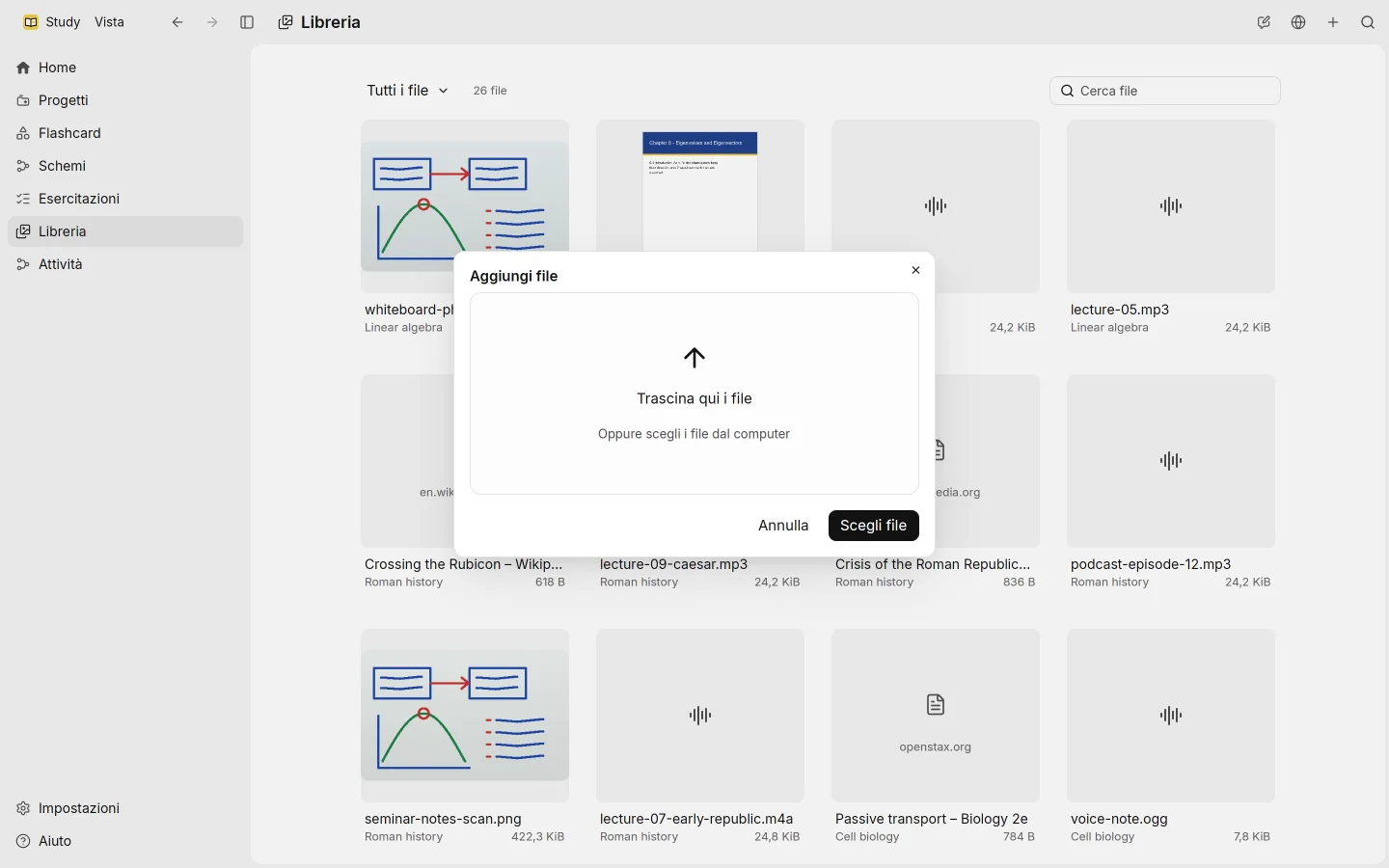The image size is (1389, 868).
Task: Open Flashcard section in sidebar
Action: click(125, 133)
